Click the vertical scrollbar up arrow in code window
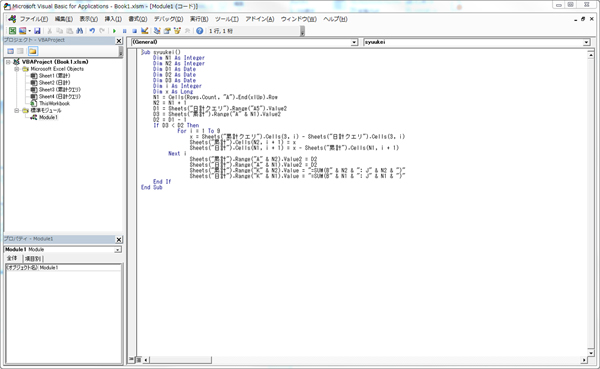Screen dimensions: 600x369 591,55
